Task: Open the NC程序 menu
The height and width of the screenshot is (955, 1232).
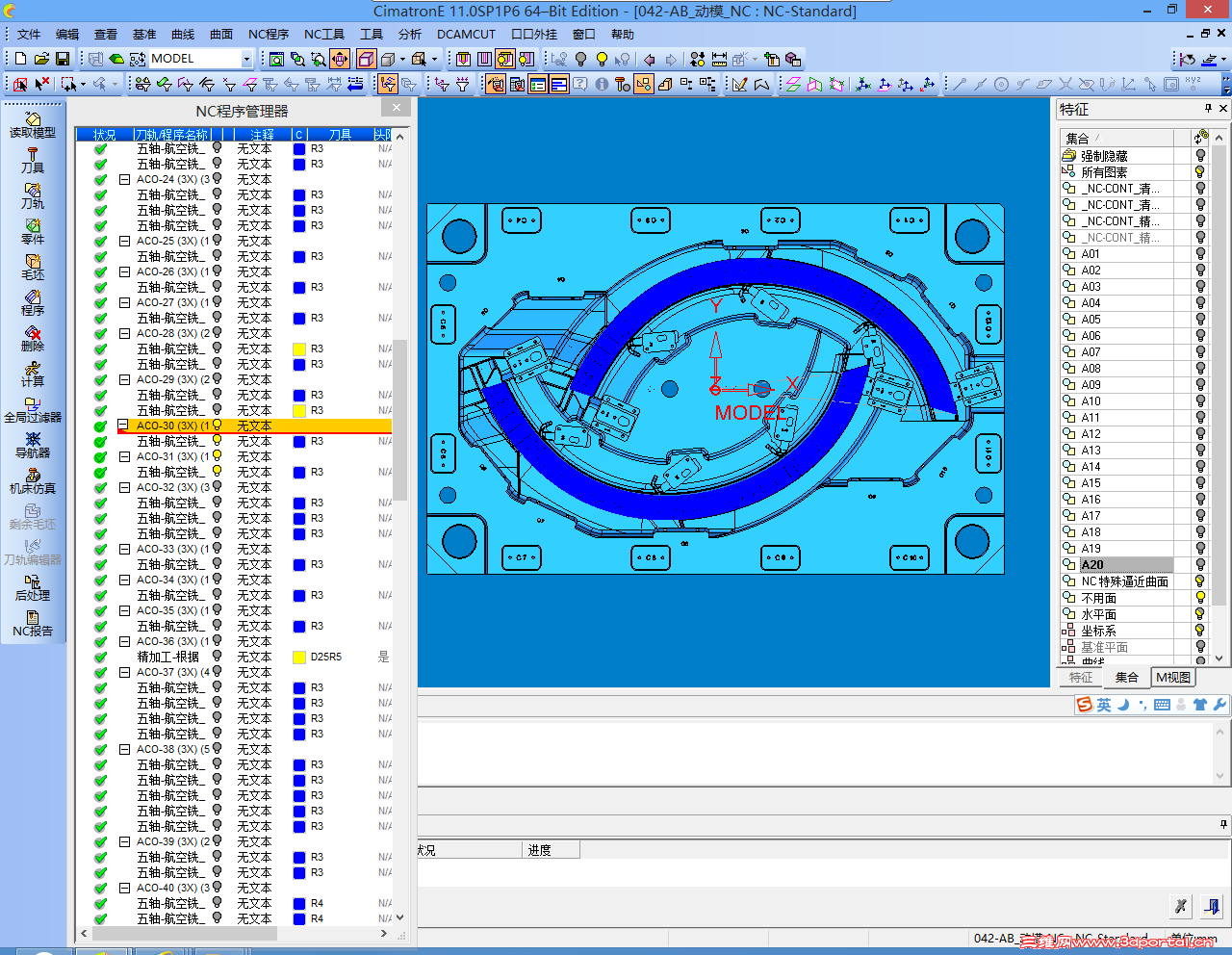Action: 269,35
